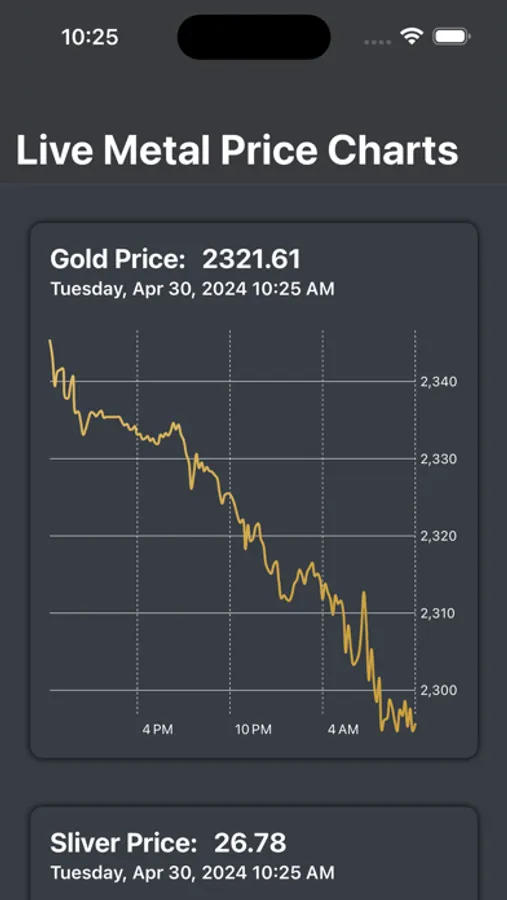507x900 pixels.
Task: Tap the gold line peak at chart start
Action: 50,341
